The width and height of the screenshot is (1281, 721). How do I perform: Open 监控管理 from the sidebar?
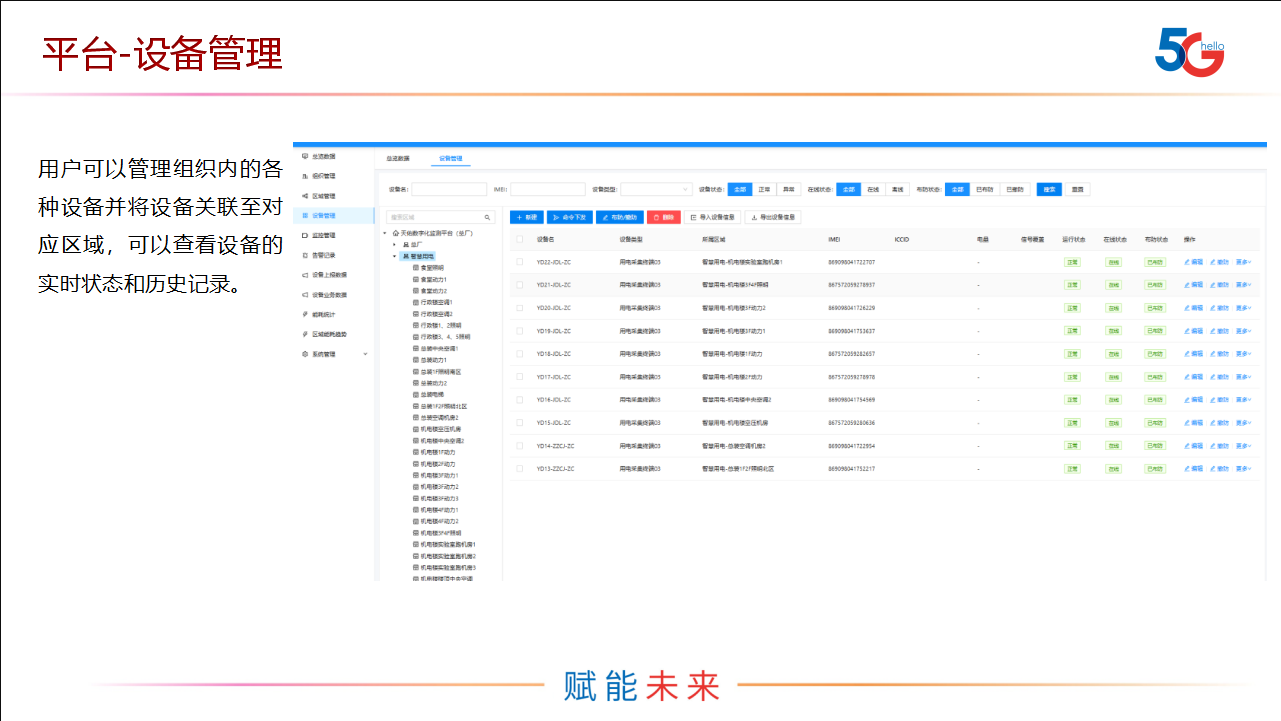tap(323, 235)
